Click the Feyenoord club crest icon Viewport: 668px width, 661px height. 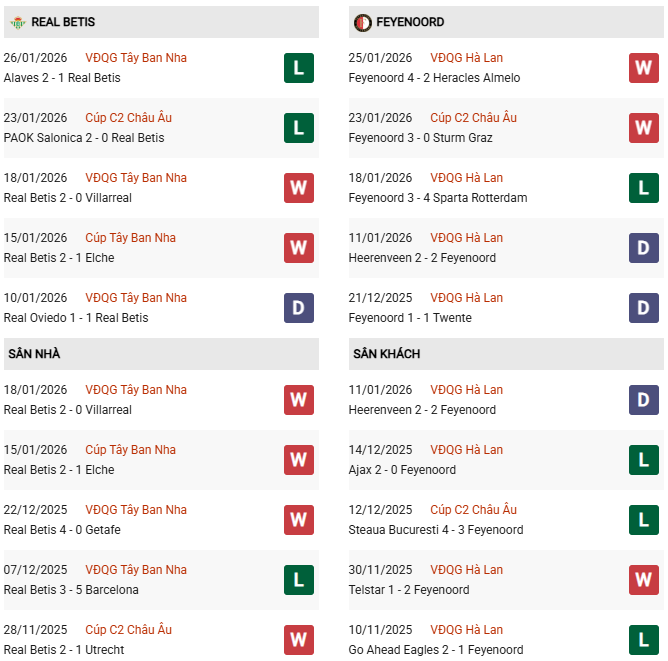pos(362,22)
